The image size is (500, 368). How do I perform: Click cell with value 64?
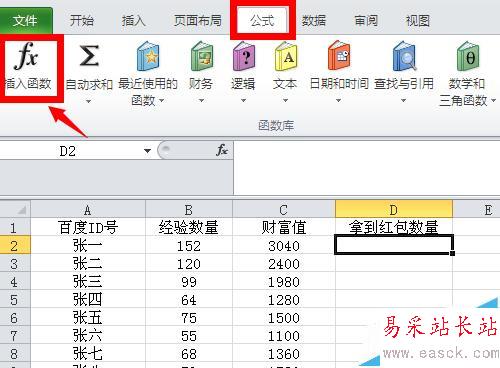[x=189, y=300]
